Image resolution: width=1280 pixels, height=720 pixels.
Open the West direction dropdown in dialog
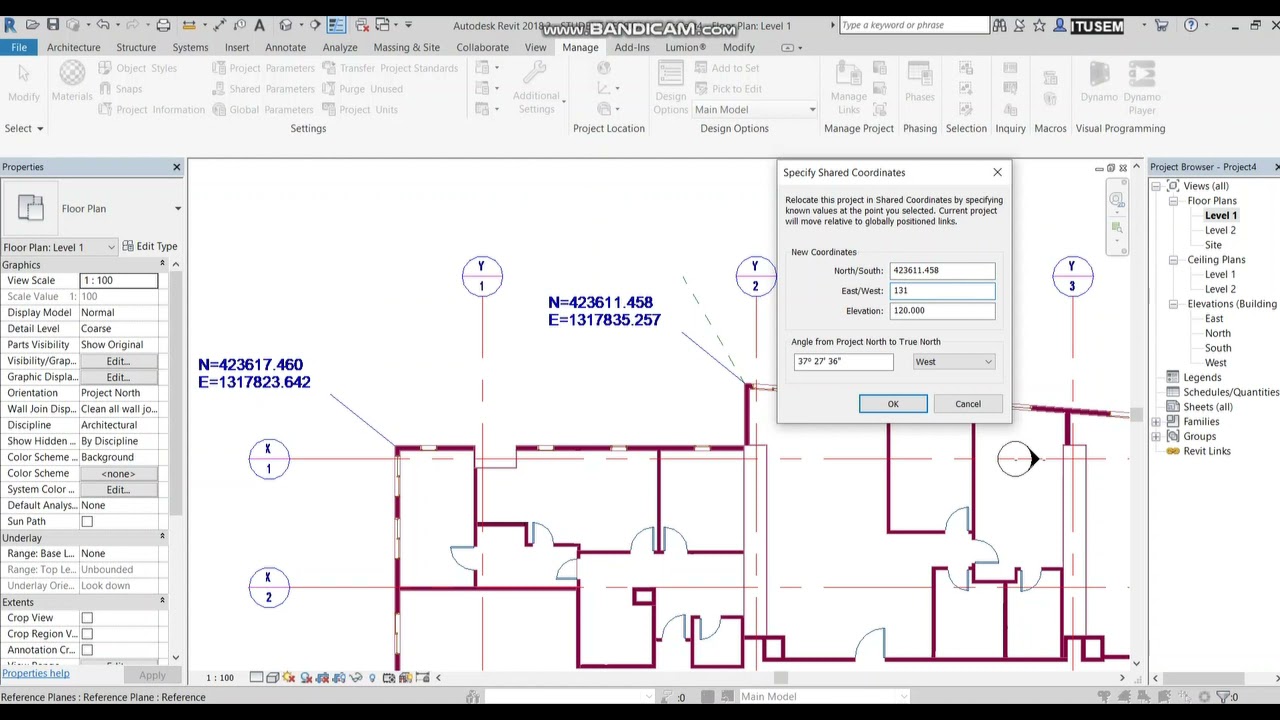(954, 362)
